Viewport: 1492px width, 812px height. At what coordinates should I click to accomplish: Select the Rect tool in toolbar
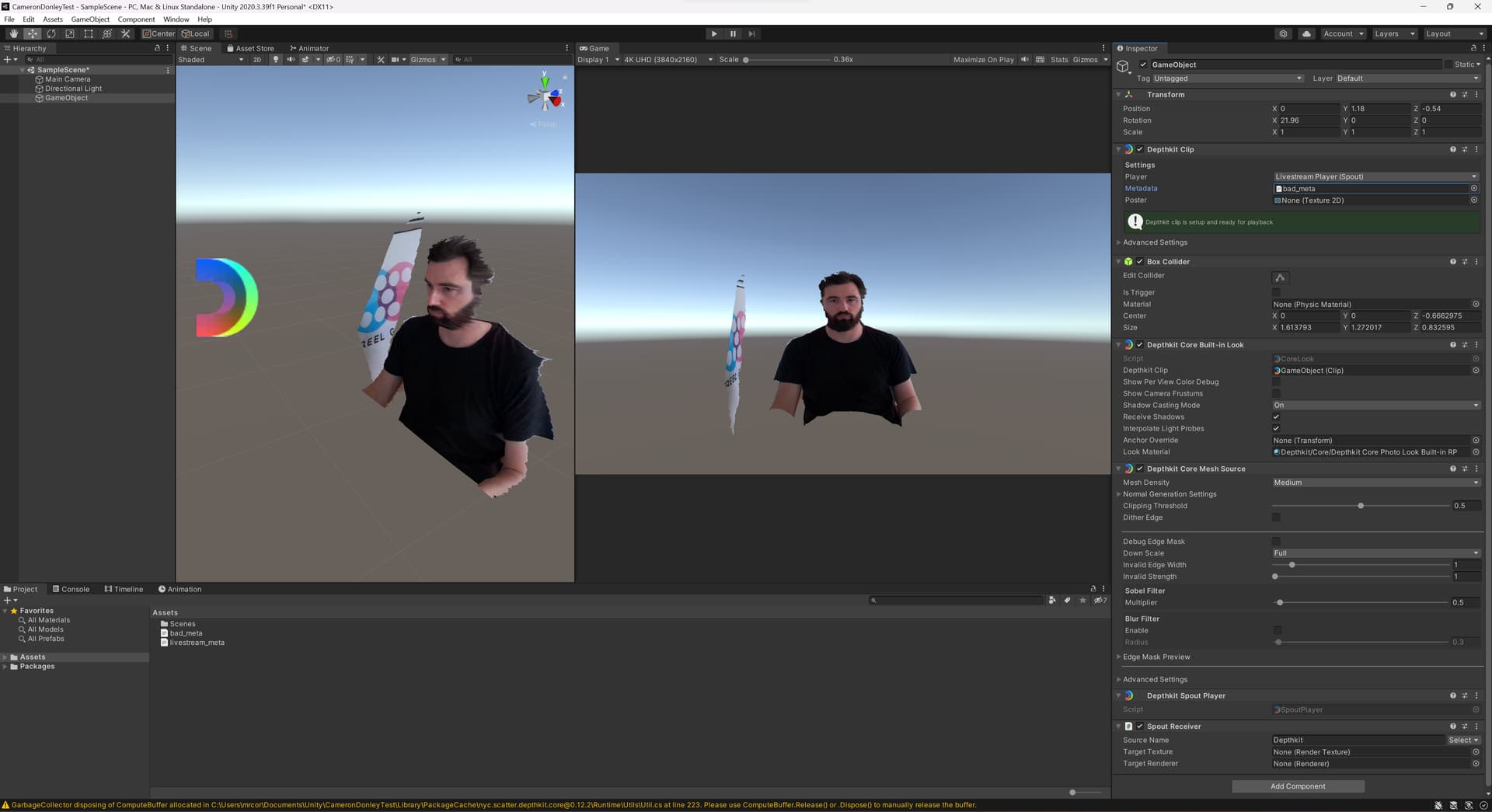pyautogui.click(x=89, y=34)
